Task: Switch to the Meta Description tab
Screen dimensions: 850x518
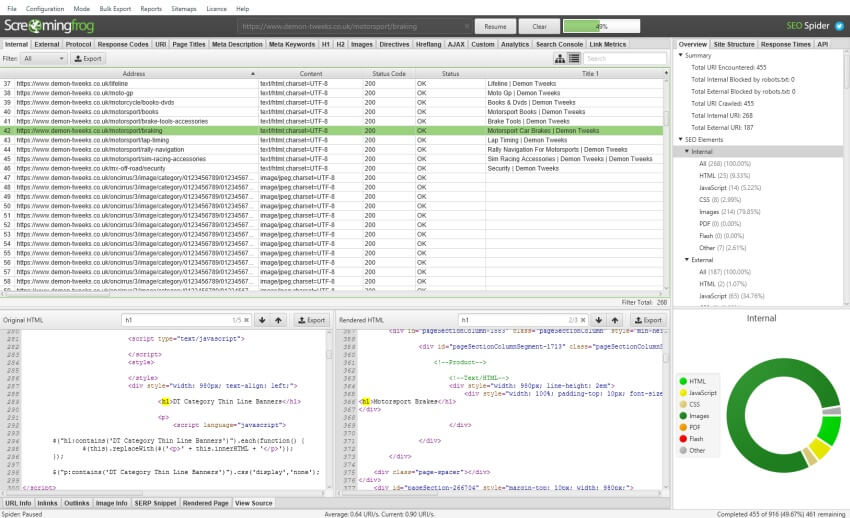Action: tap(237, 44)
